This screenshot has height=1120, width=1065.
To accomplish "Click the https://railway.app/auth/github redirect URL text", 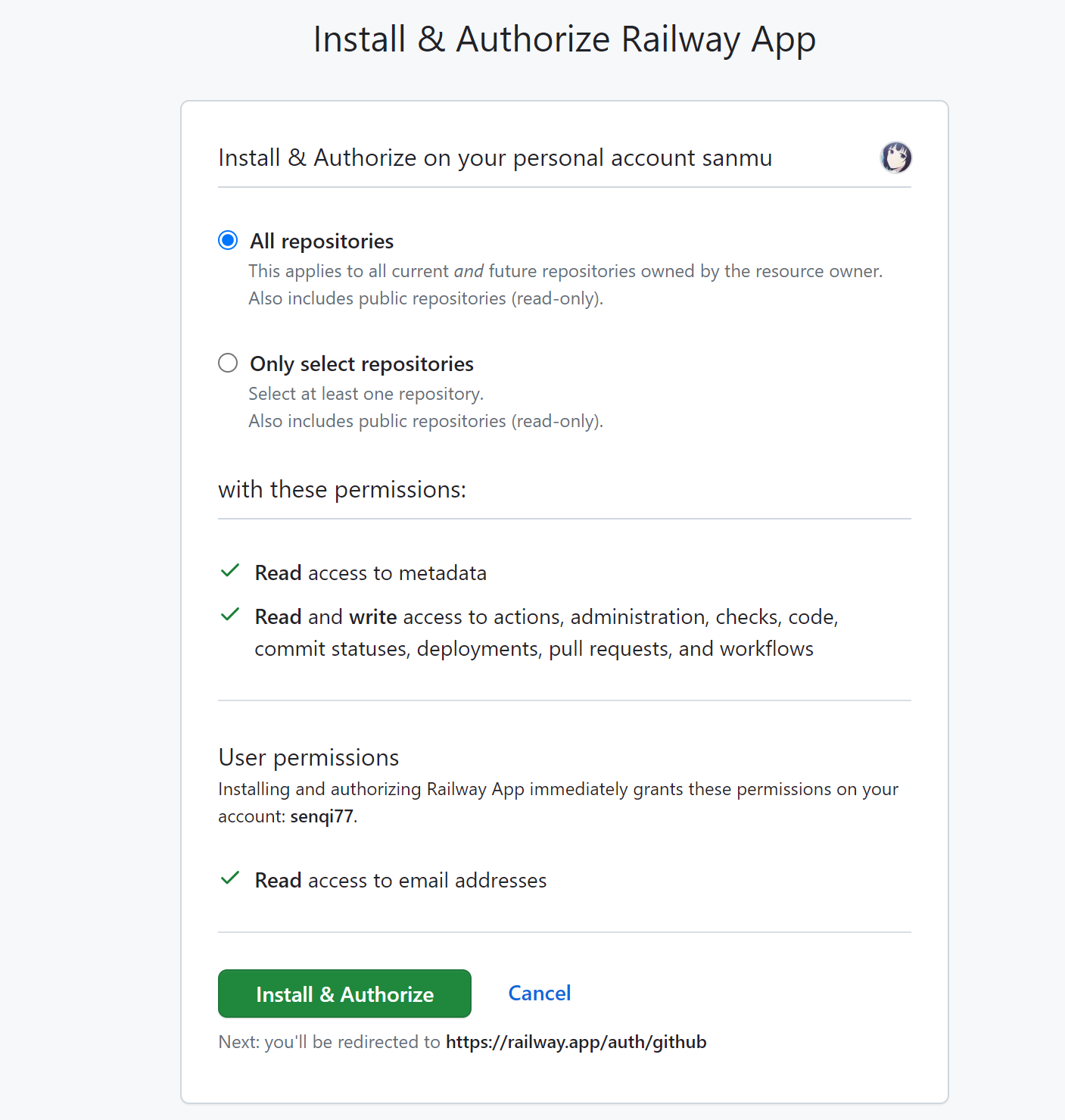I will point(576,1042).
